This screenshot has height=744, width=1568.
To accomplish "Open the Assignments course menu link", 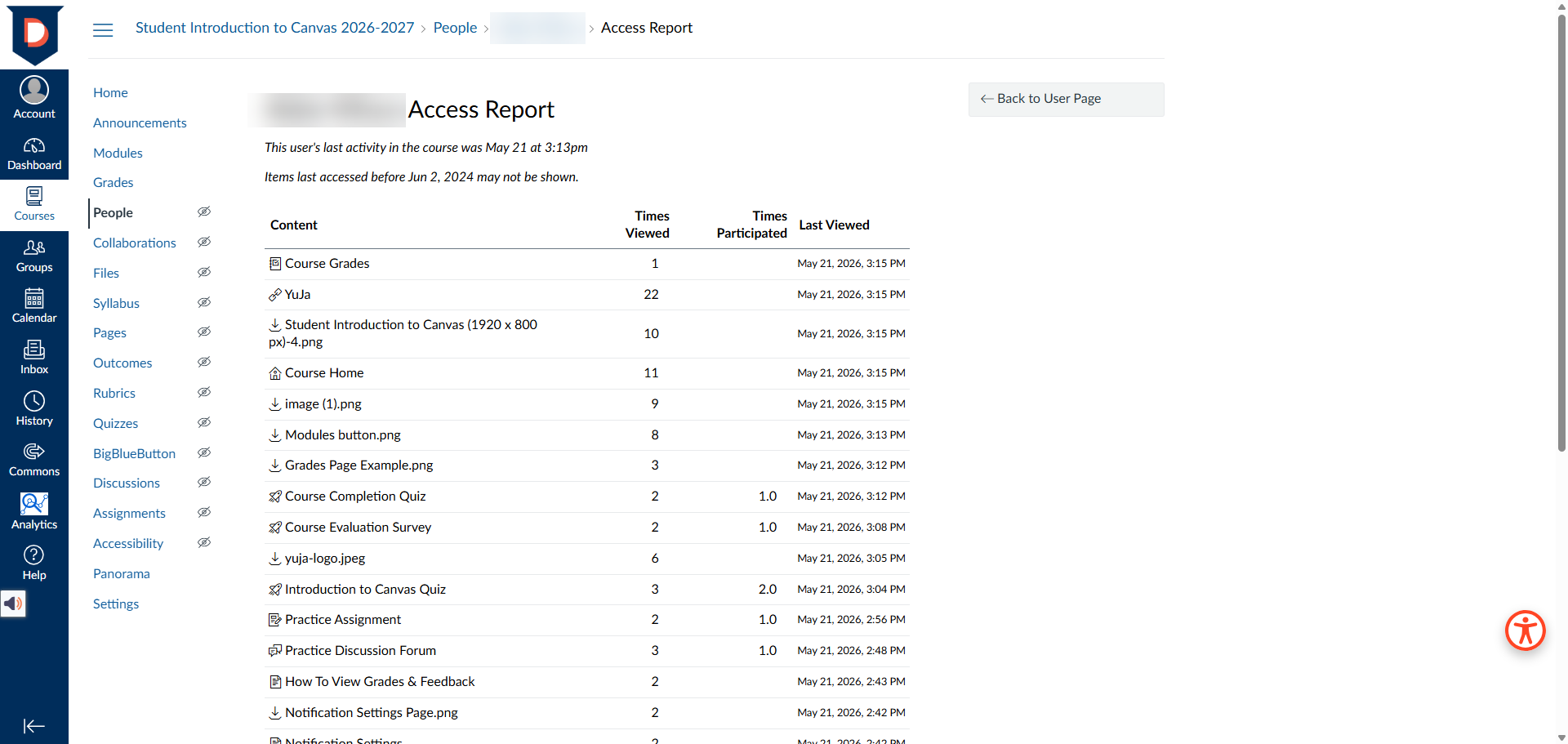I will tap(129, 513).
